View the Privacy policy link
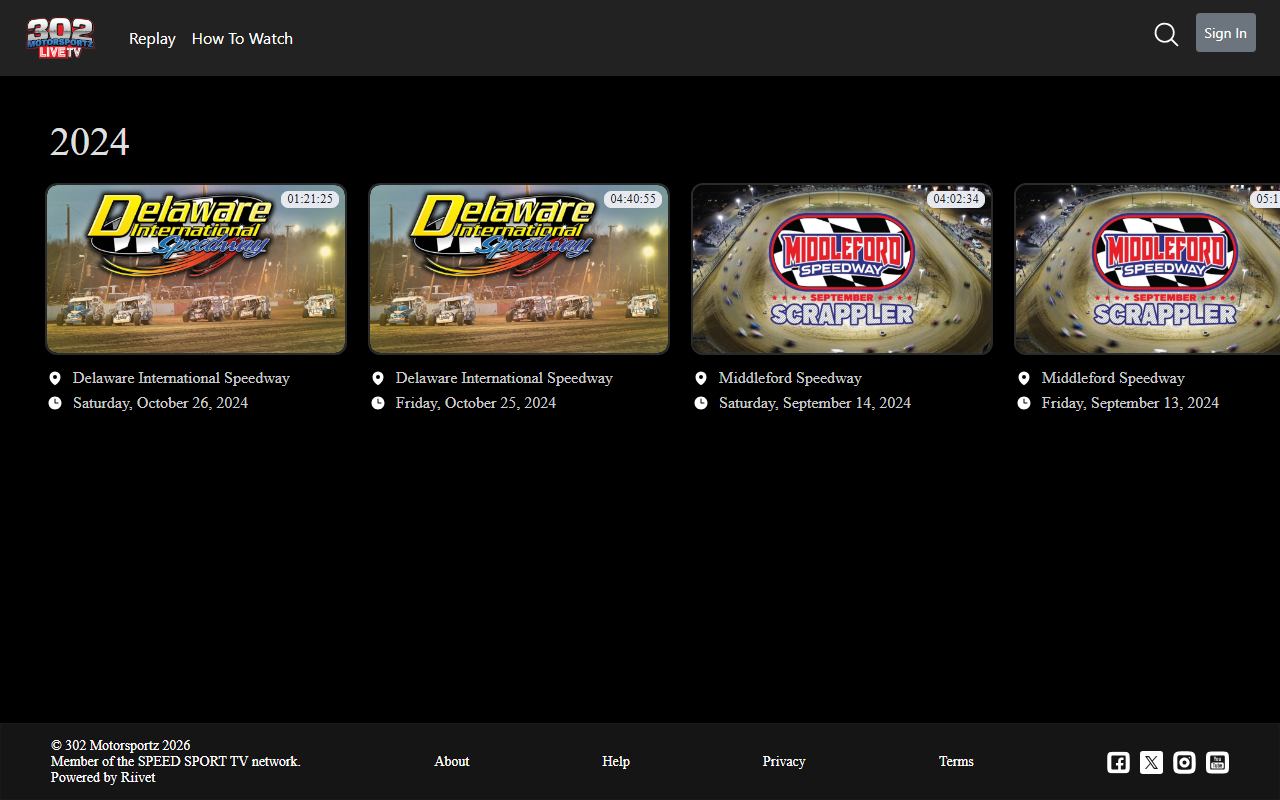The image size is (1280, 800). [x=784, y=761]
